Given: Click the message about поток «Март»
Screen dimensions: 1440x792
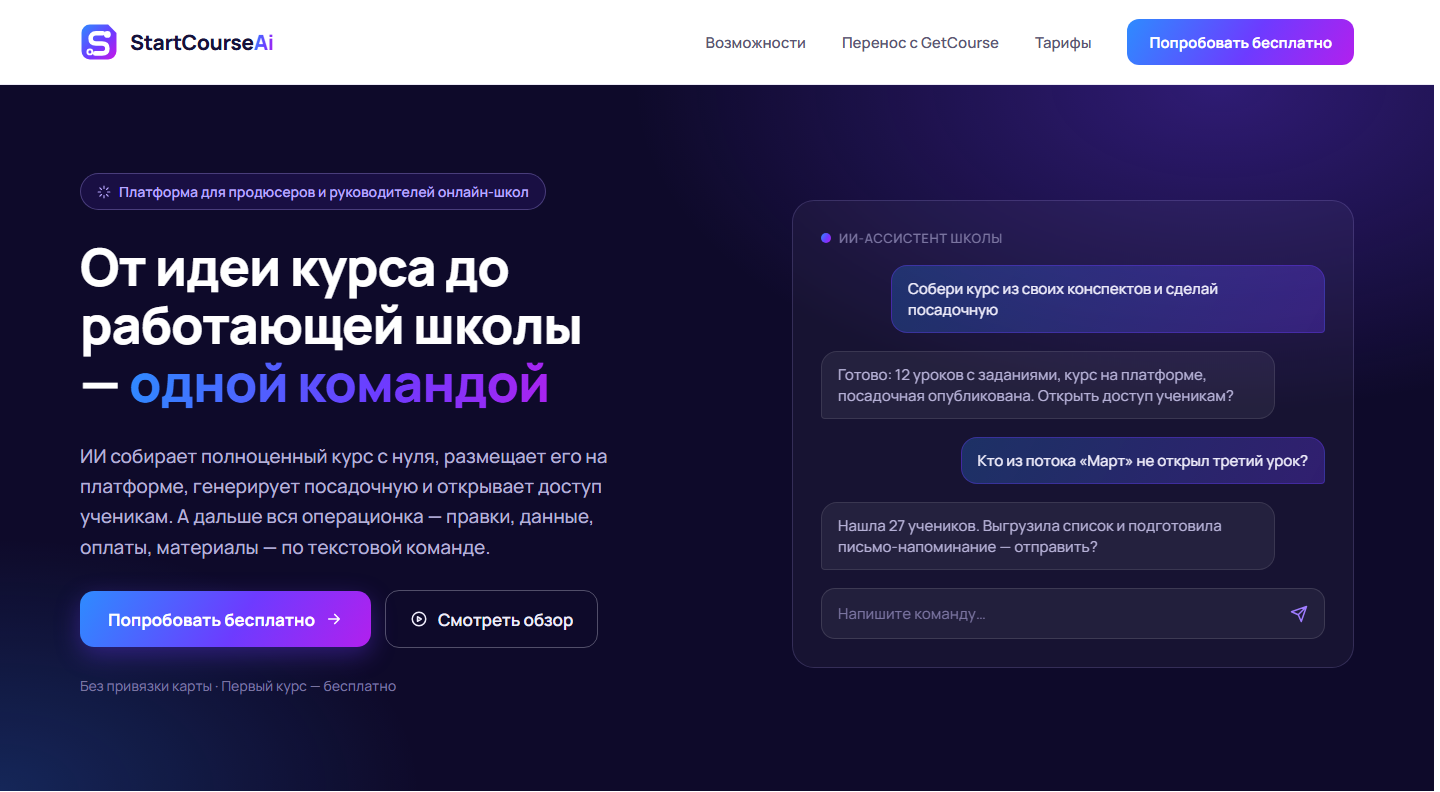Looking at the screenshot, I should pyautogui.click(x=1143, y=461).
